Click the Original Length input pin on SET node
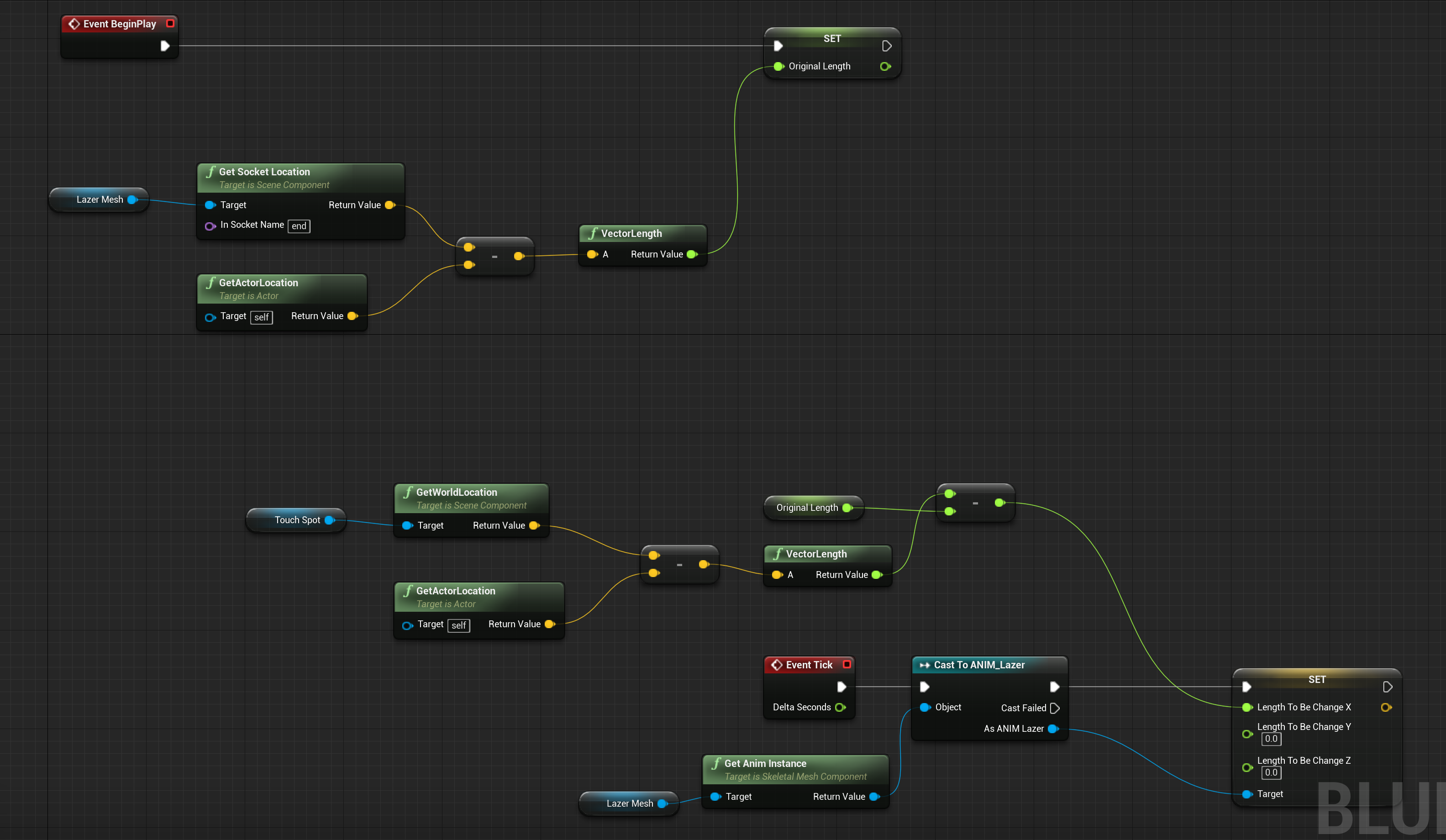This screenshot has height=840, width=1446. [x=778, y=66]
